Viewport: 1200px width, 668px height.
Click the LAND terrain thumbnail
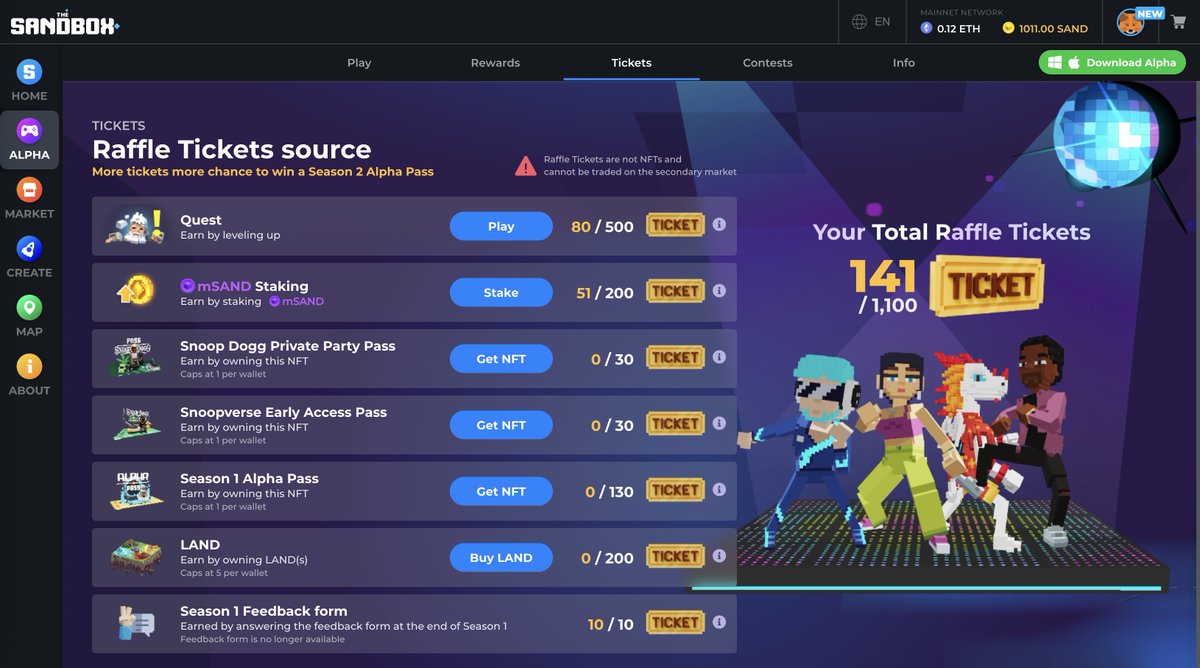click(x=135, y=557)
